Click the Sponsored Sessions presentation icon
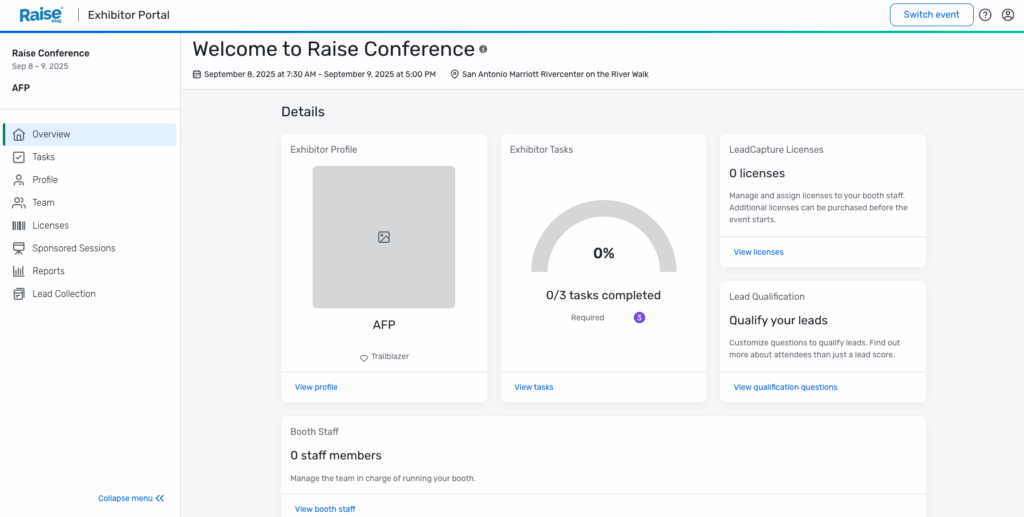This screenshot has height=517, width=1024. (19, 249)
